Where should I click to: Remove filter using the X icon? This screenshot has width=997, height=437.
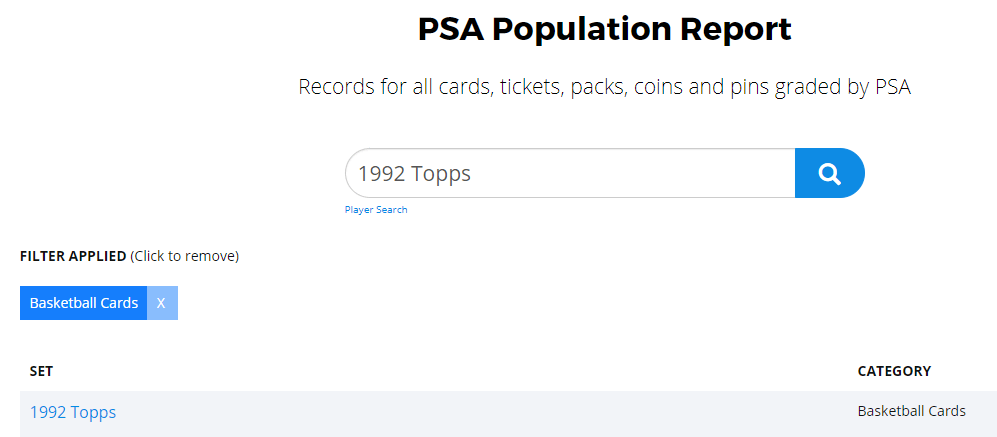tap(162, 303)
